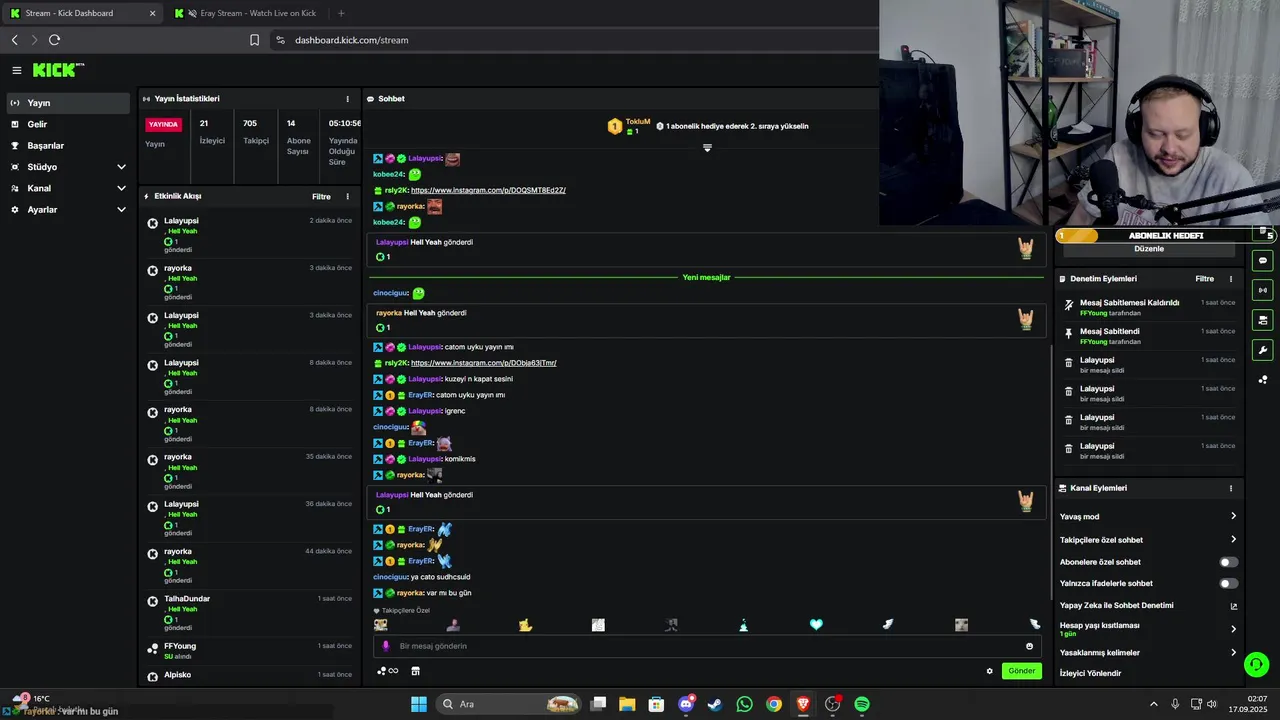Open first rsly2K Instagram link DOQSMT8Ed2Z
Screen dimensions: 1280x720
(488, 190)
